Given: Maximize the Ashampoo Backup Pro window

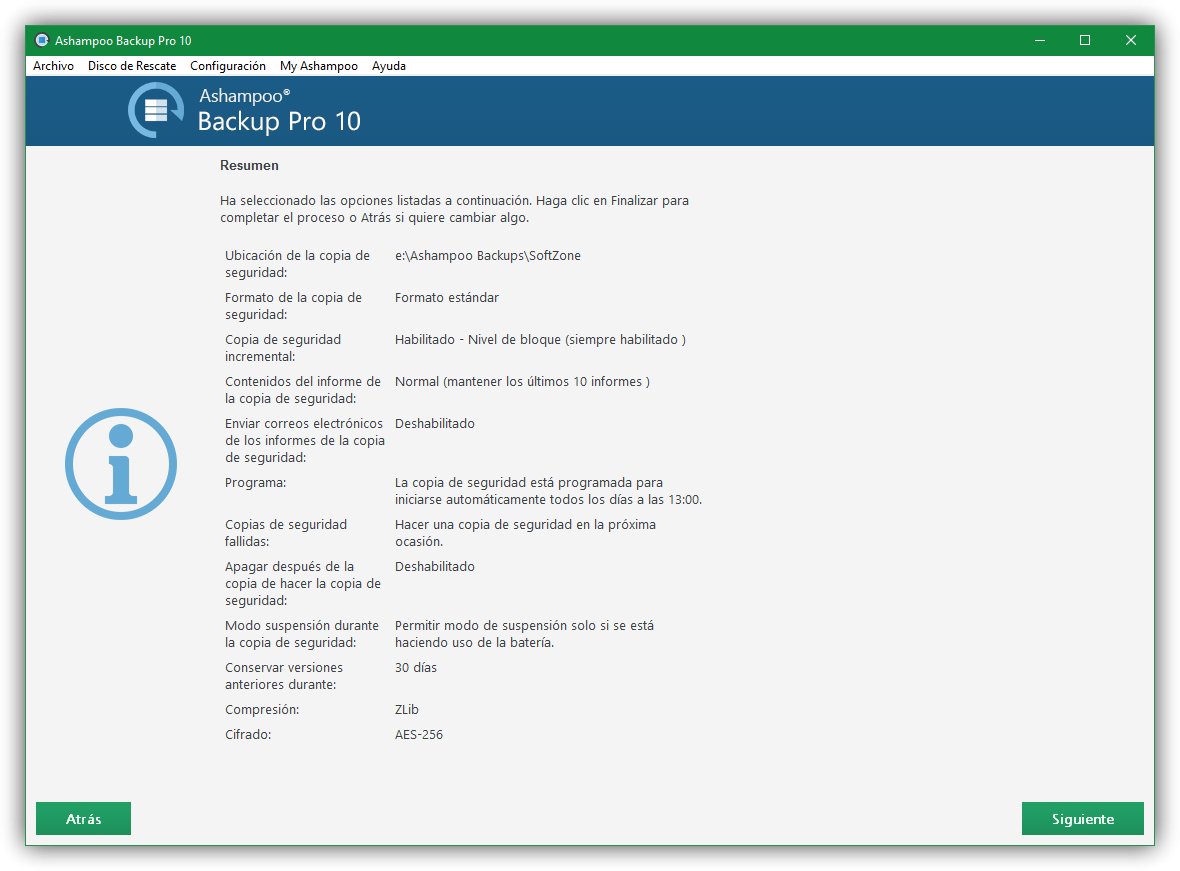Looking at the screenshot, I should pos(1085,40).
